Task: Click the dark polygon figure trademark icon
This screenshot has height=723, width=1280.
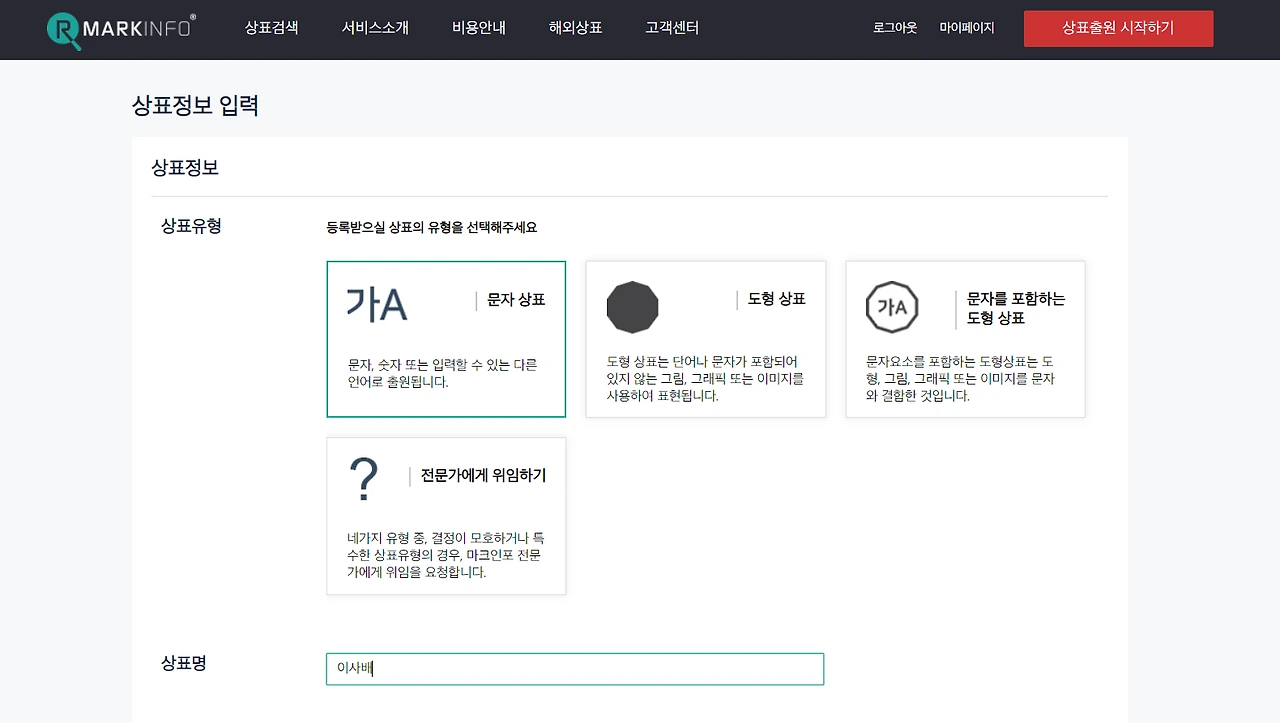Action: point(632,307)
